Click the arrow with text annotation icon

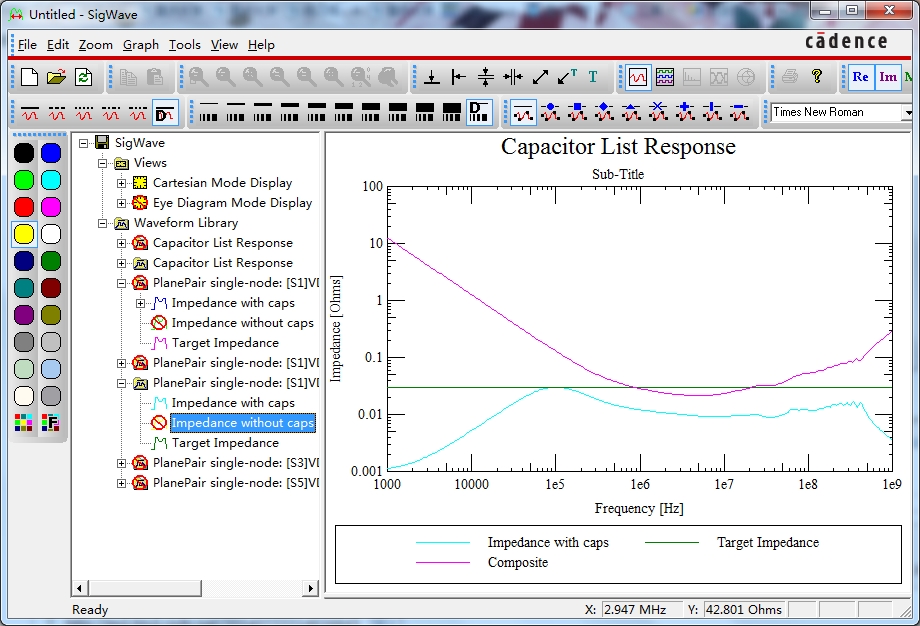[567, 77]
